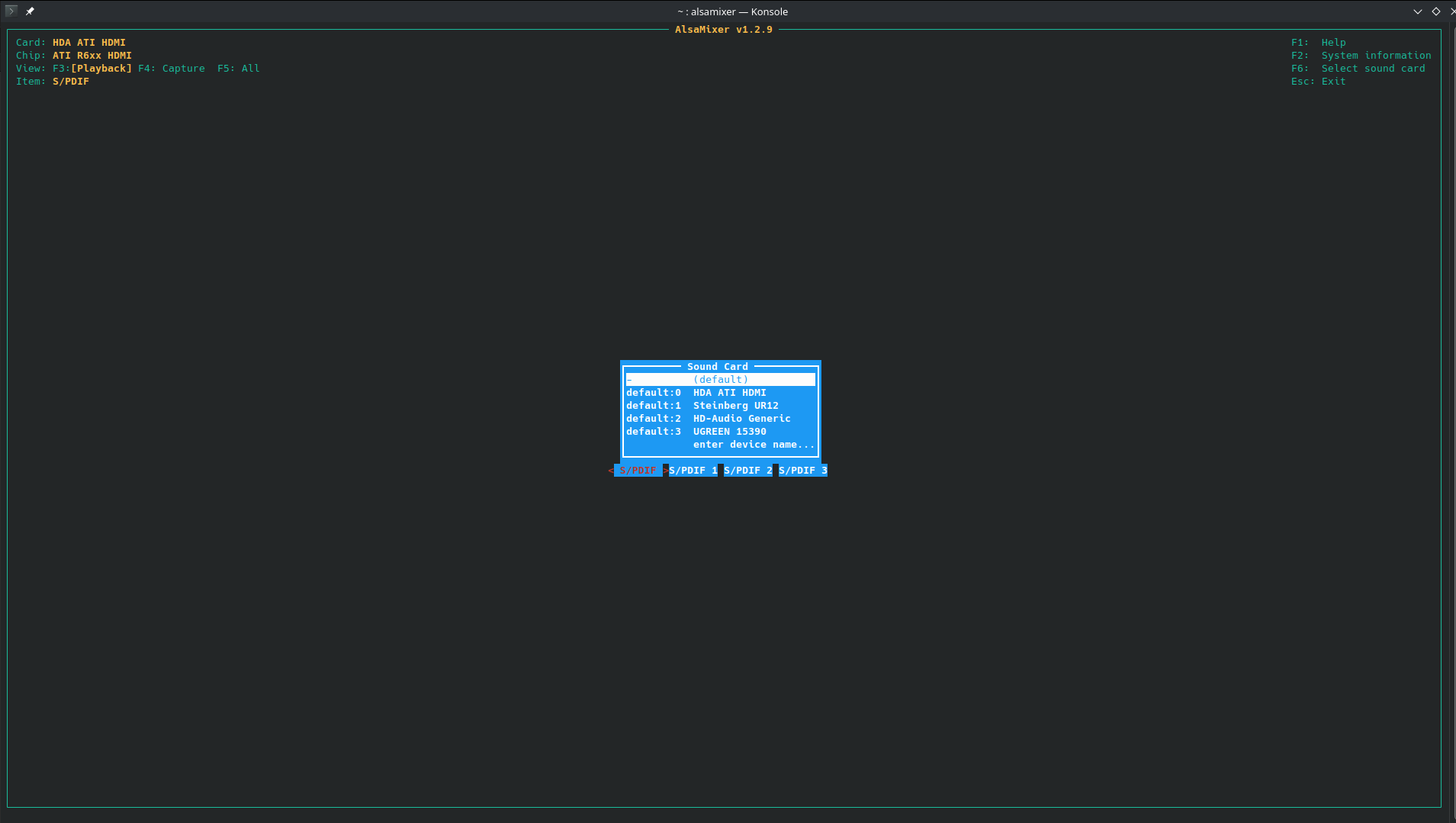1456x823 pixels.
Task: Open Help from the F1 label
Action: [1333, 43]
